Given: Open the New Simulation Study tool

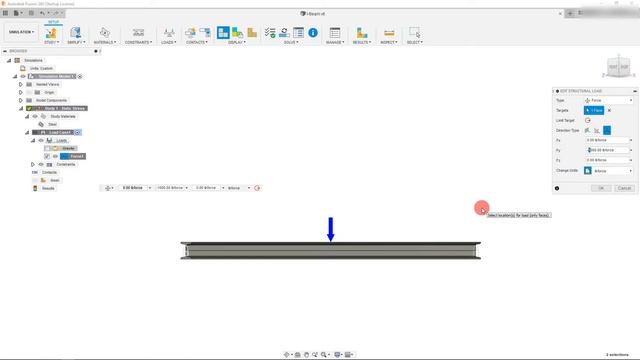Looking at the screenshot, I should click(x=51, y=33).
